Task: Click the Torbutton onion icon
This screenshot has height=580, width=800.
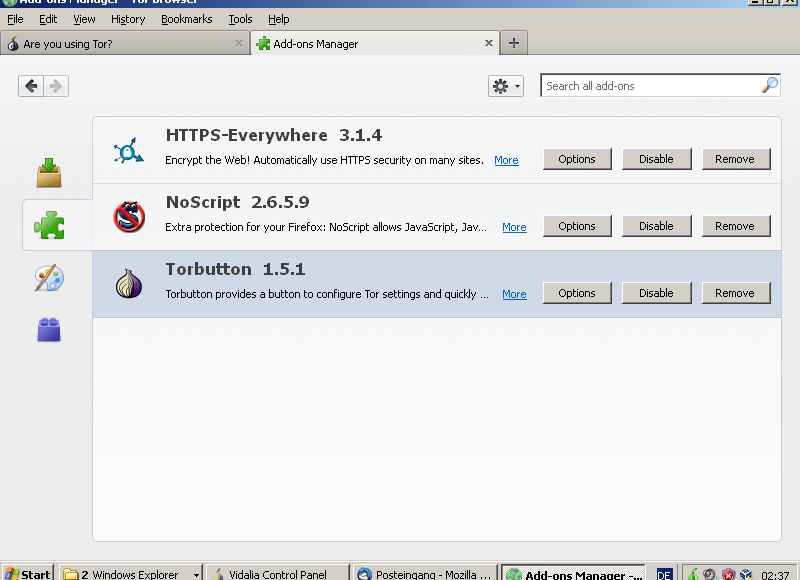Action: click(x=129, y=284)
